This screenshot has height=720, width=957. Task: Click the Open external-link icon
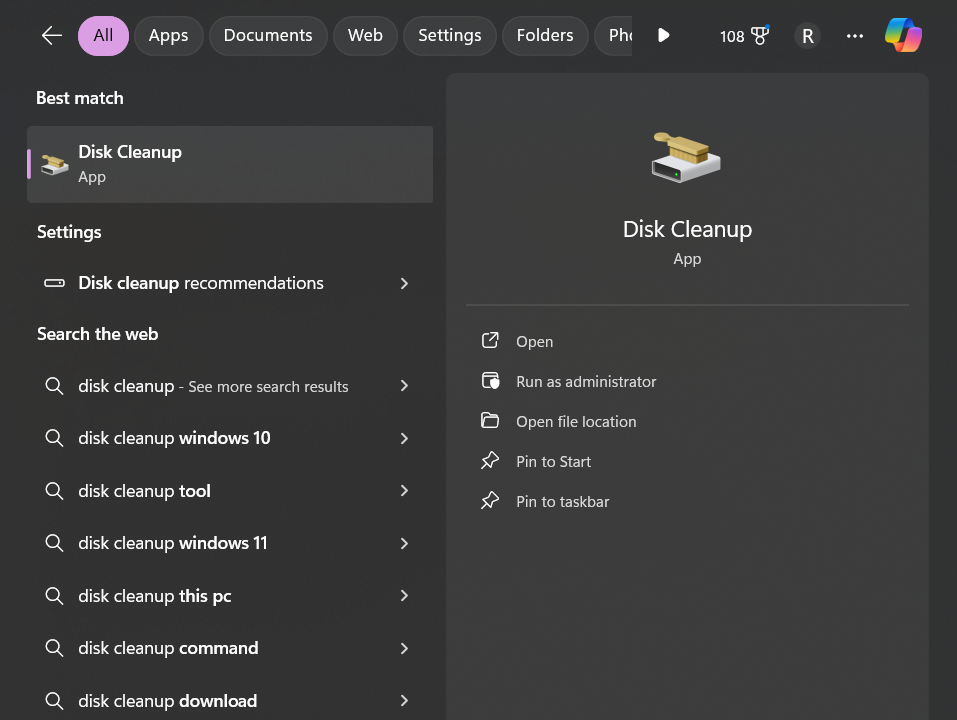tap(490, 340)
